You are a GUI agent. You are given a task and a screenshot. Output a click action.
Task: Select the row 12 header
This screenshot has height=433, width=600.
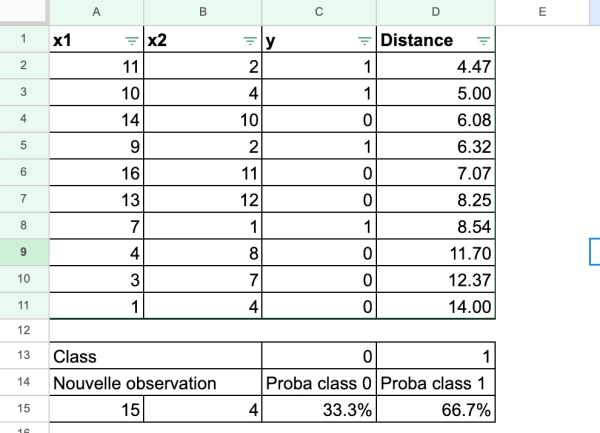23,329
